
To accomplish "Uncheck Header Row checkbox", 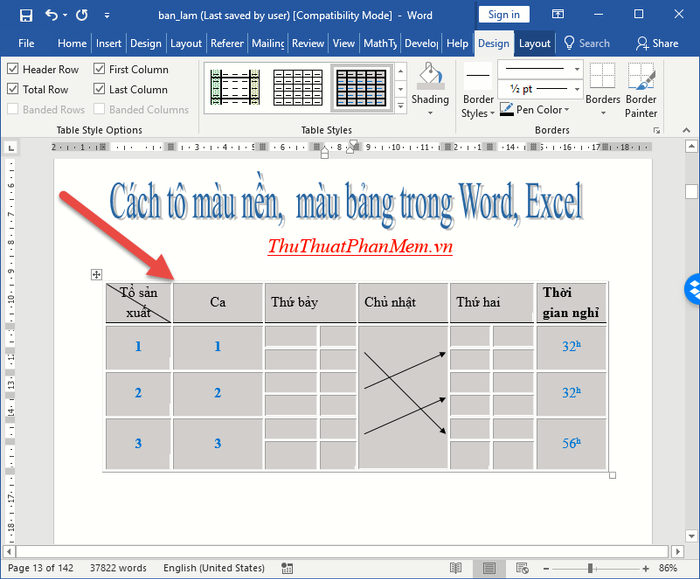I will [13, 69].
